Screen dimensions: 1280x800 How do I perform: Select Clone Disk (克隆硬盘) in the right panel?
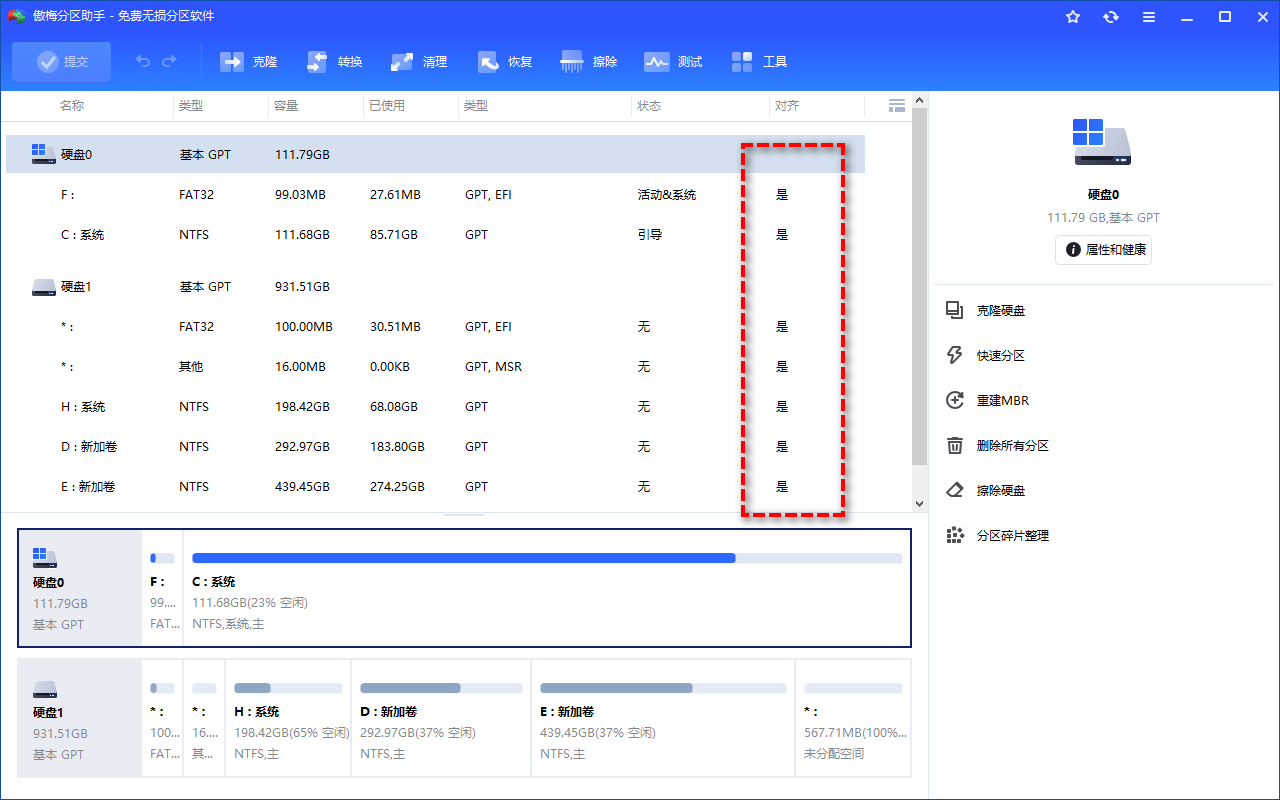1000,311
